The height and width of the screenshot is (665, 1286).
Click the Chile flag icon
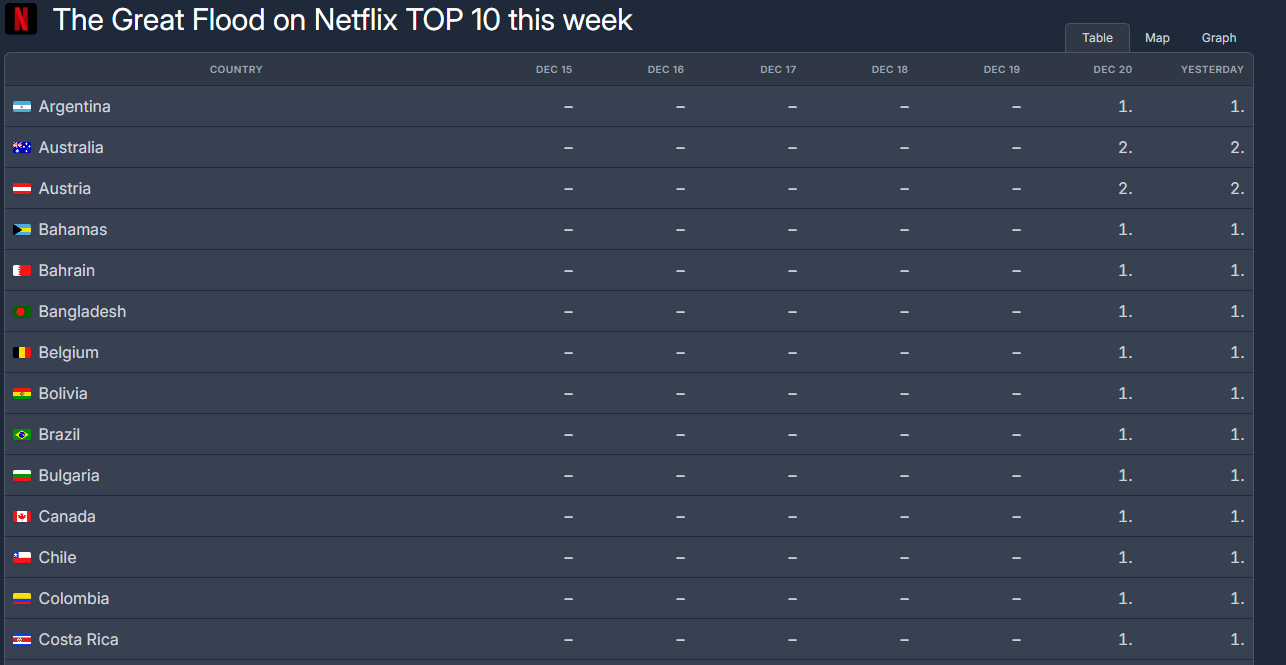[x=22, y=558]
